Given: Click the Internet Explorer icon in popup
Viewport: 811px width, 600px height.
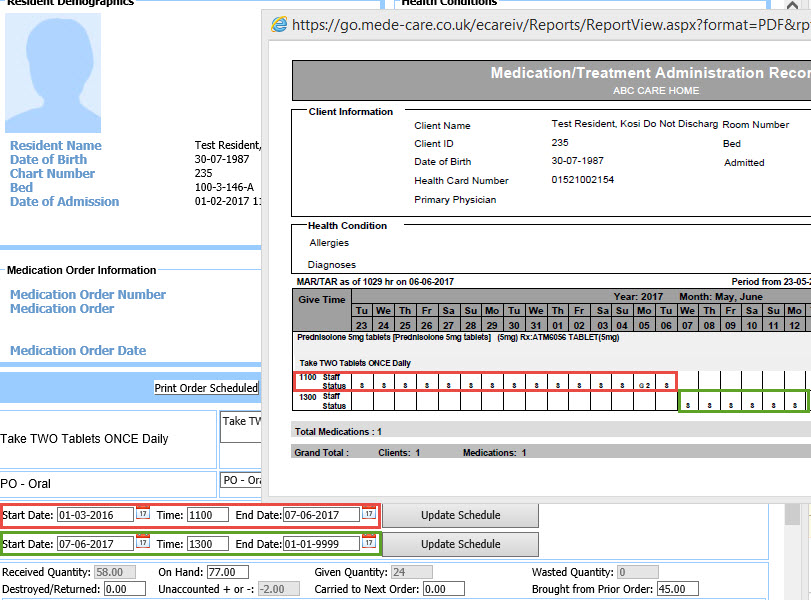Looking at the screenshot, I should (x=280, y=23).
